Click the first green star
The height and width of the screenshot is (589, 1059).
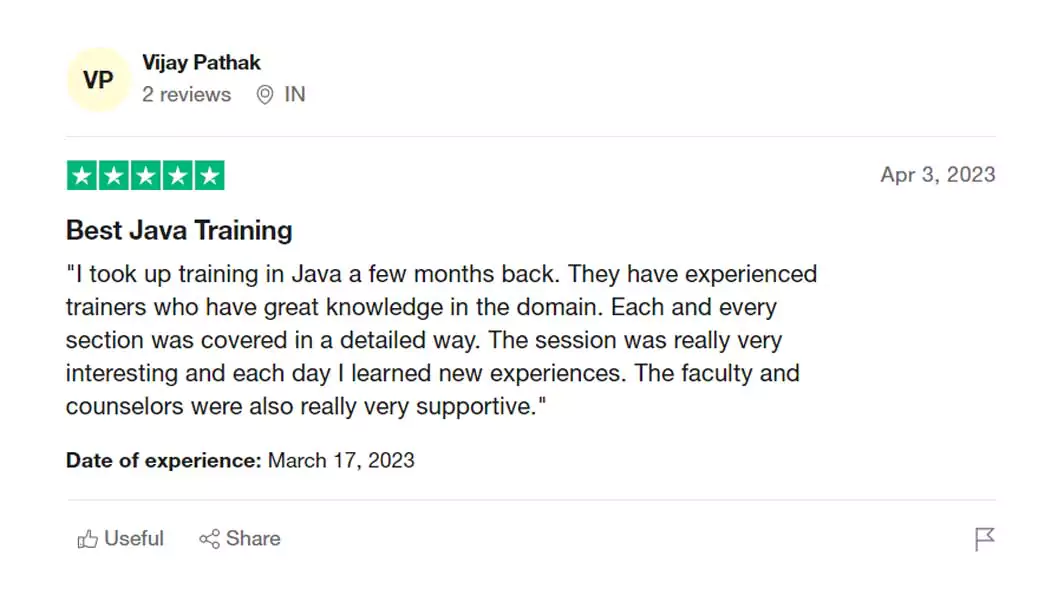tap(83, 176)
